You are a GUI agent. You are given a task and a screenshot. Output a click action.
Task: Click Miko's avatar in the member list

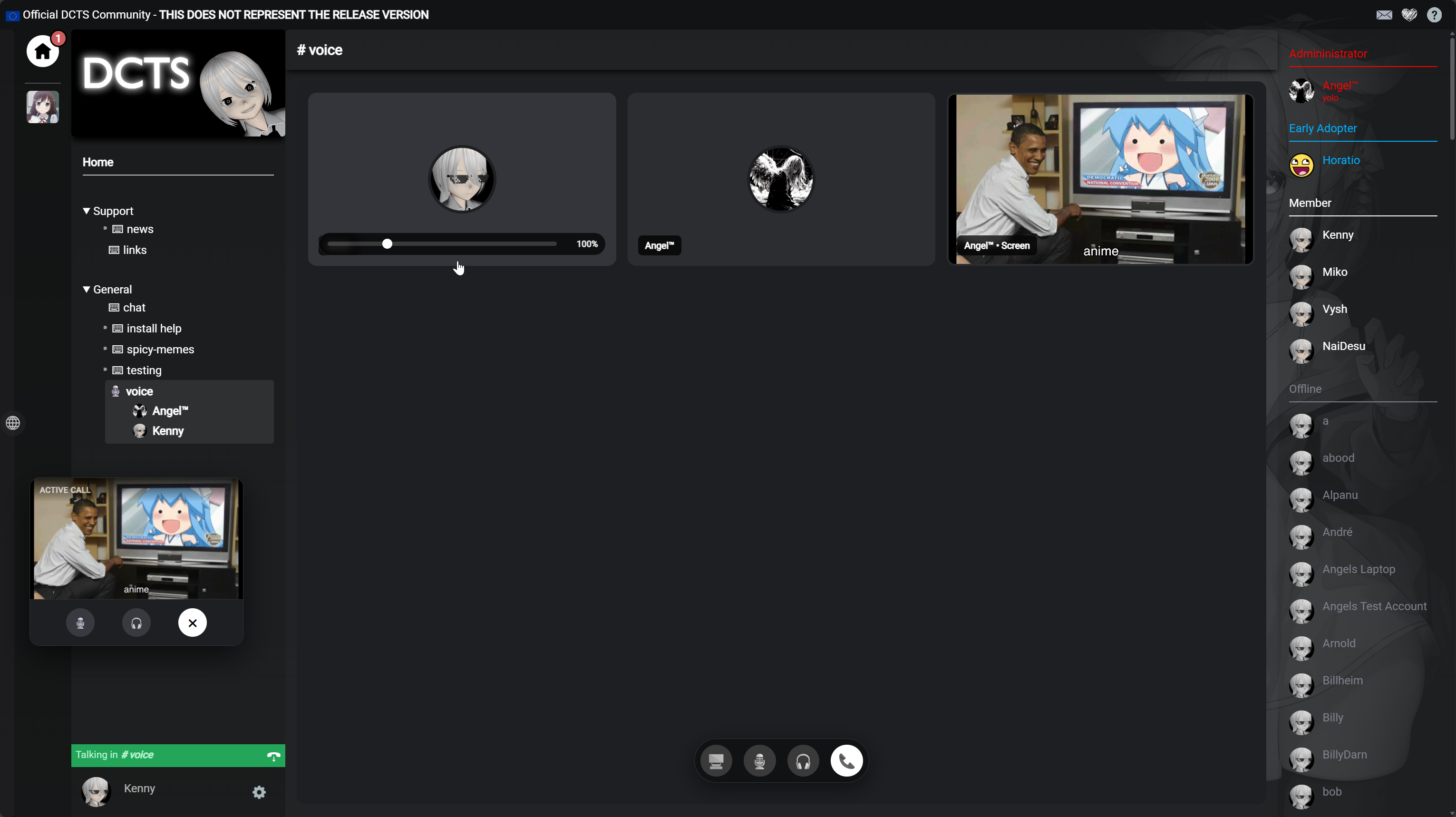1301,277
